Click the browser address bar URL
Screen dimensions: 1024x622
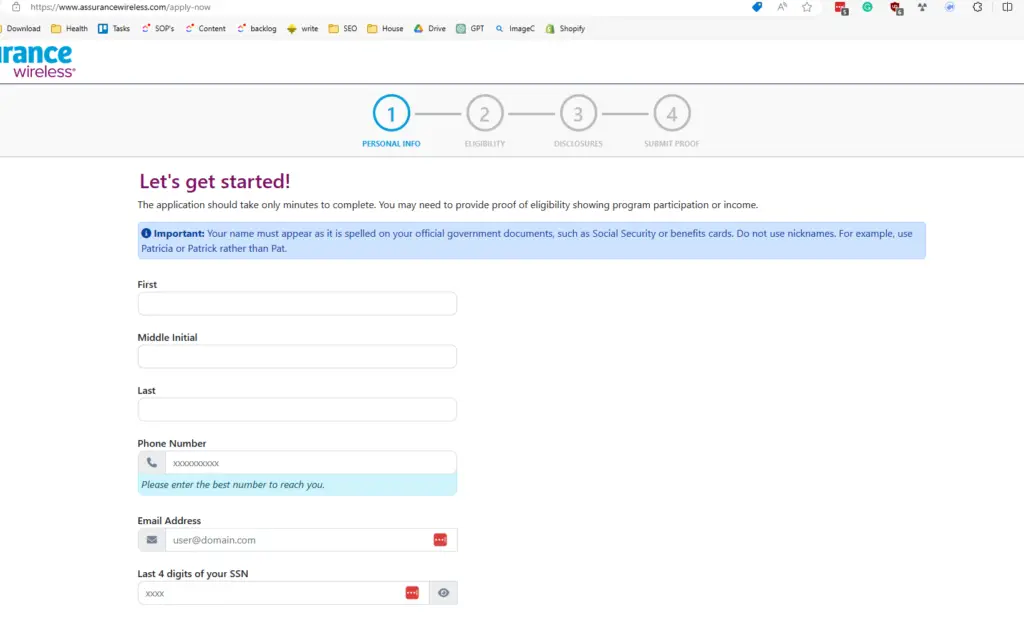pyautogui.click(x=120, y=7)
